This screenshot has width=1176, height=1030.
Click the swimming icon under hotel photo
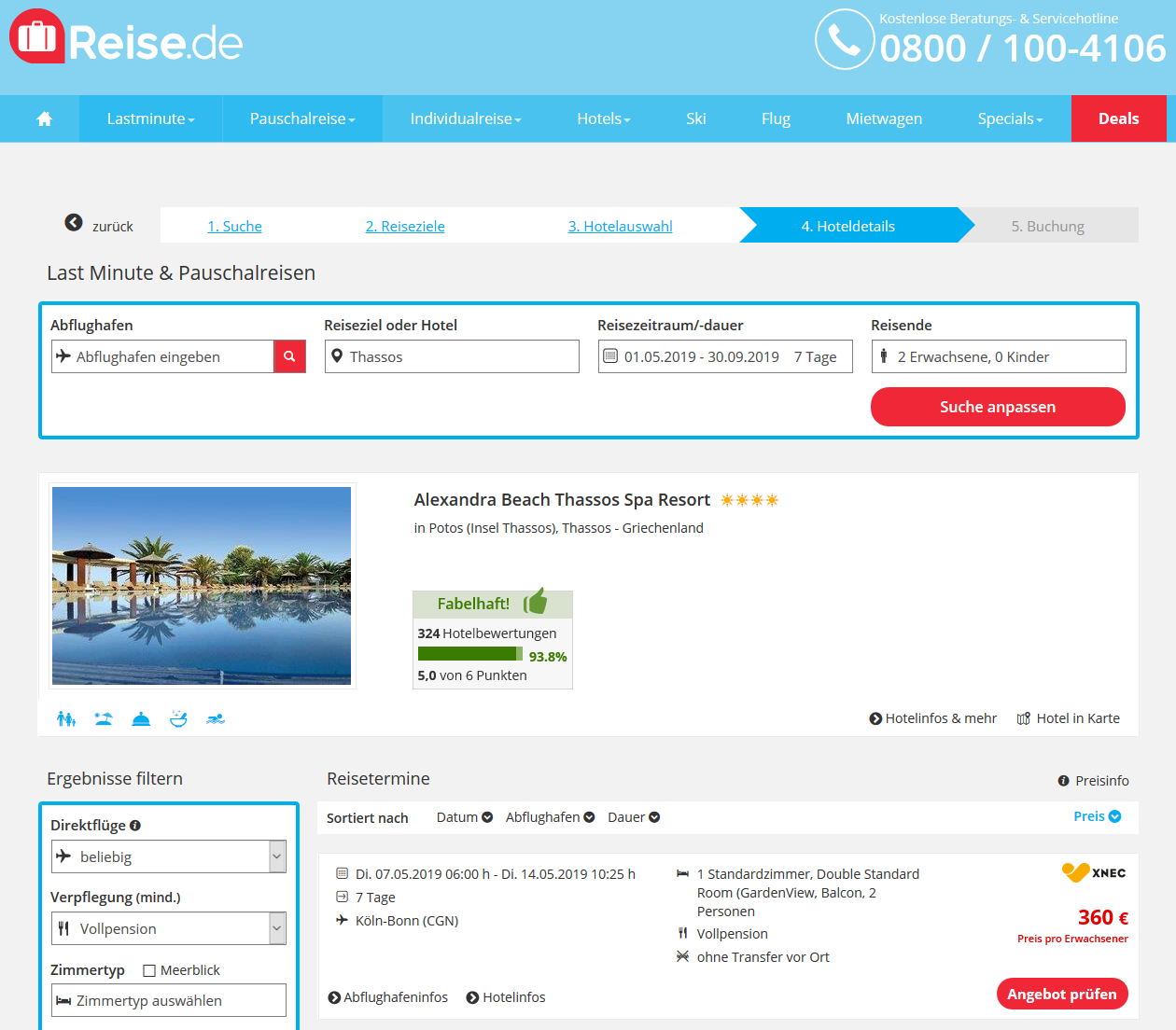tap(216, 718)
